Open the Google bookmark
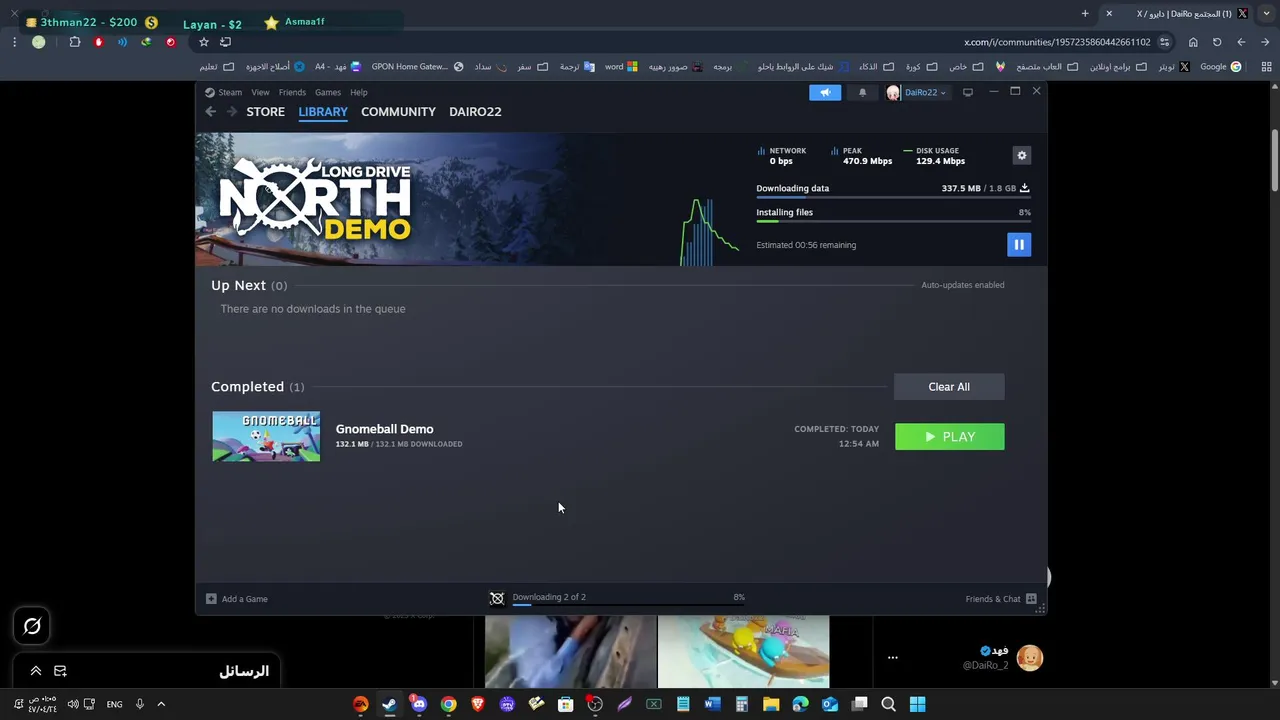Screen dimensions: 1280x720 click(1220, 67)
